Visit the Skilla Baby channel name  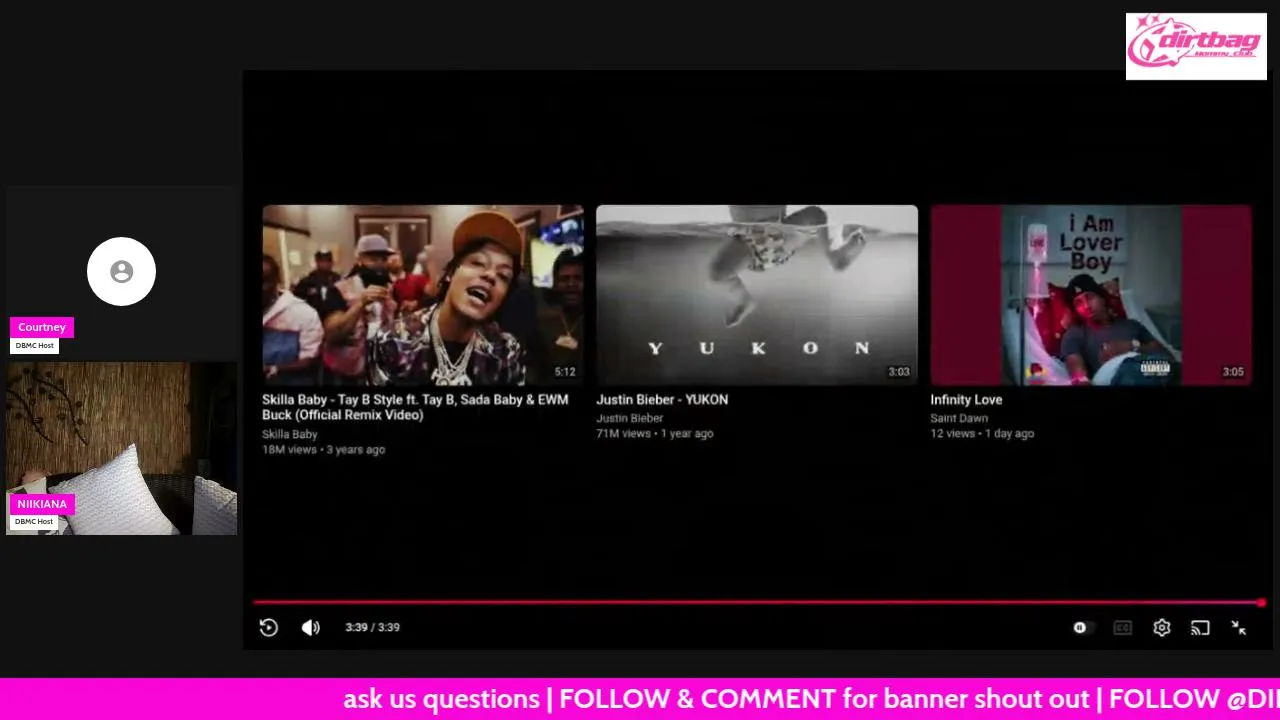pos(290,434)
